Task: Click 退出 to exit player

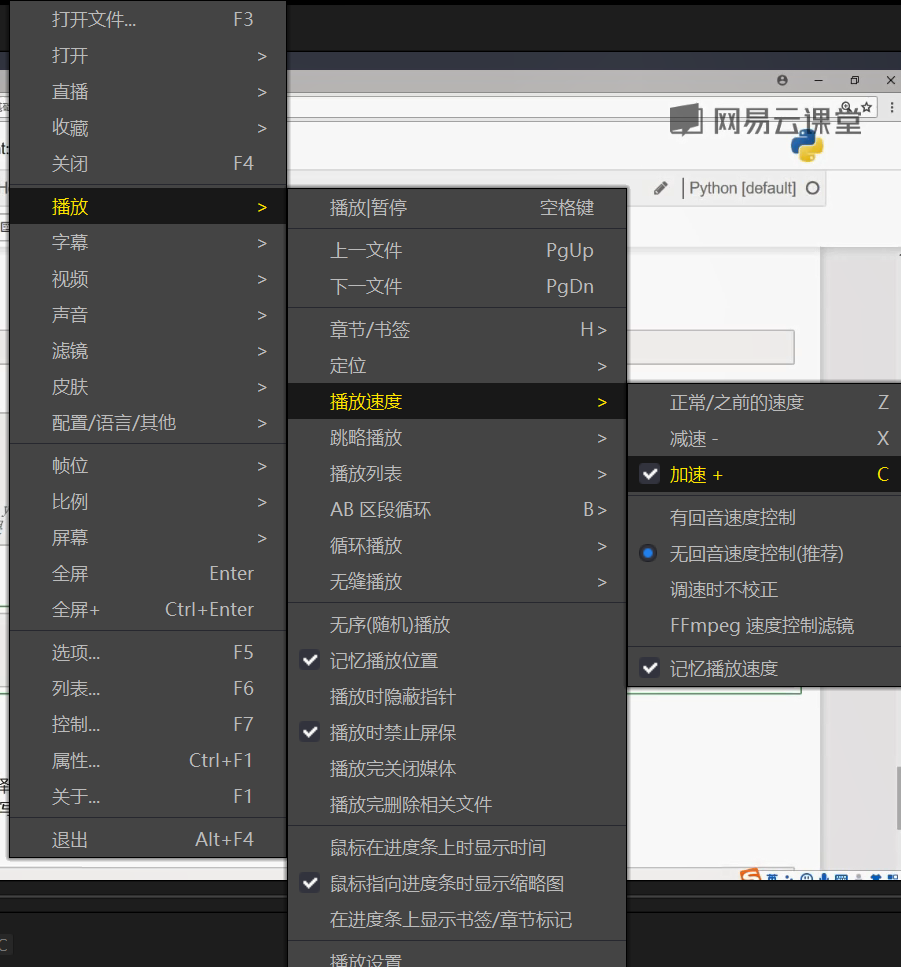Action: [x=148, y=839]
